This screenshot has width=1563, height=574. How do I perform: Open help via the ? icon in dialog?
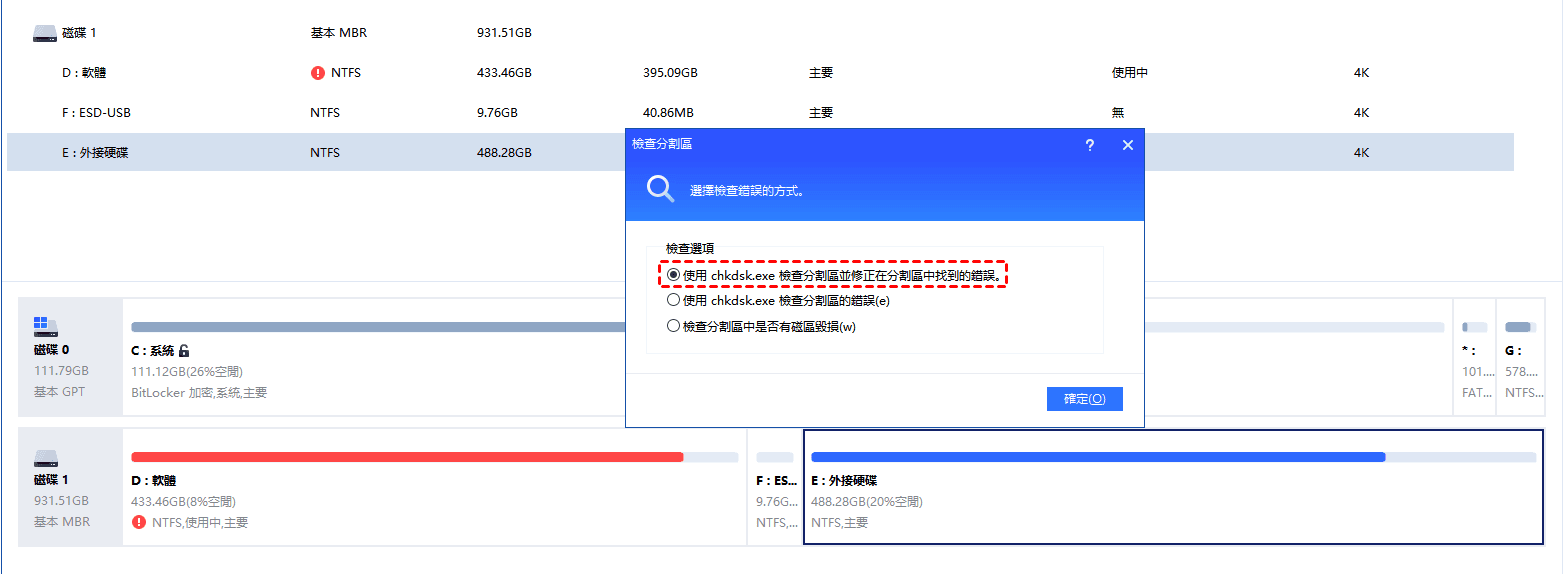click(x=1089, y=145)
